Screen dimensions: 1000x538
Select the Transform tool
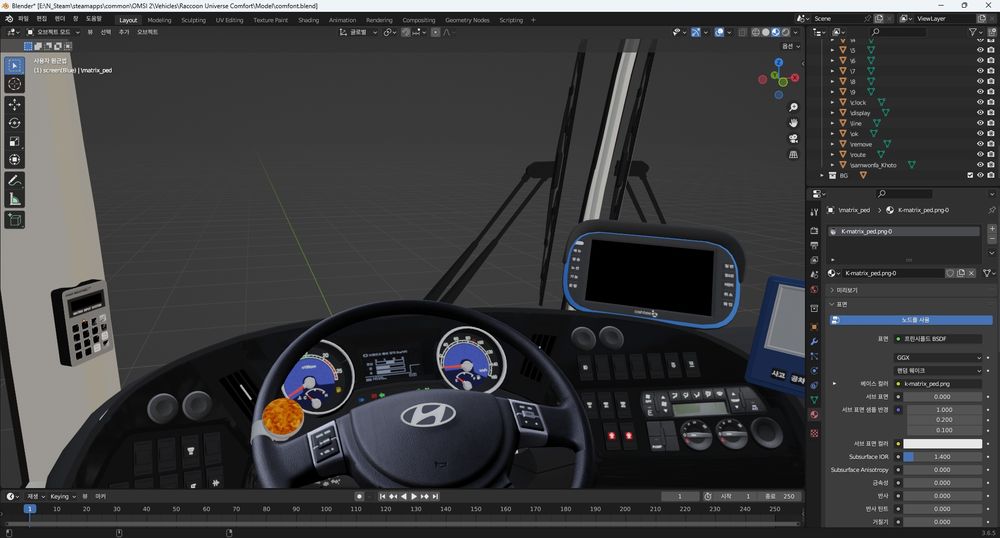click(x=15, y=160)
